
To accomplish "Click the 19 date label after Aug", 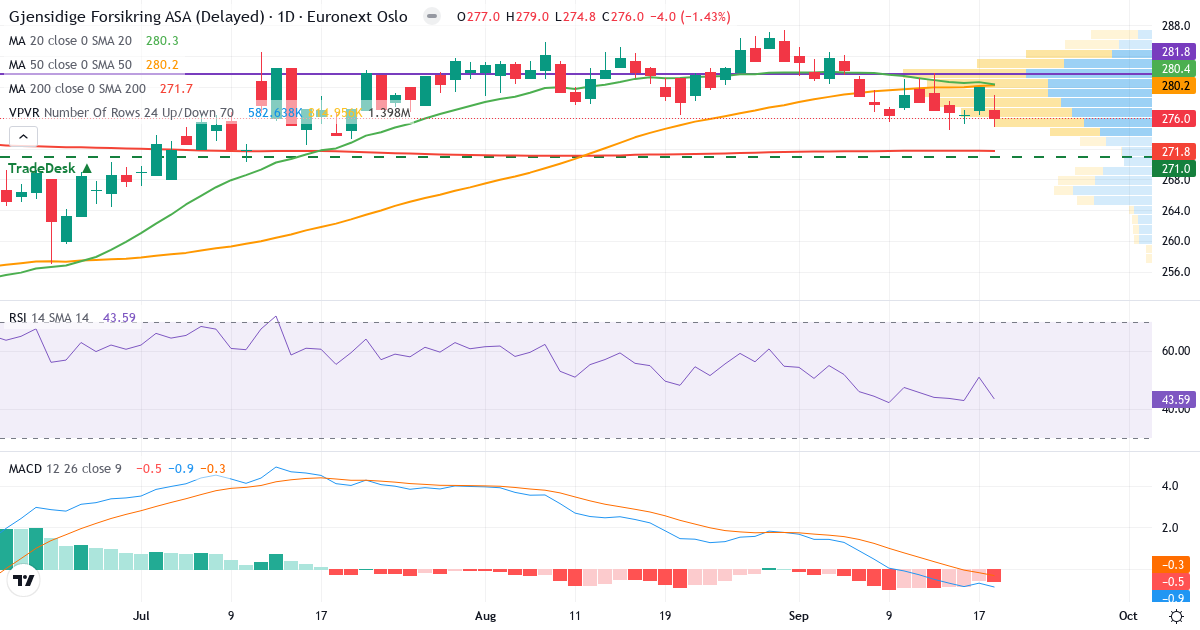I will pos(665,617).
